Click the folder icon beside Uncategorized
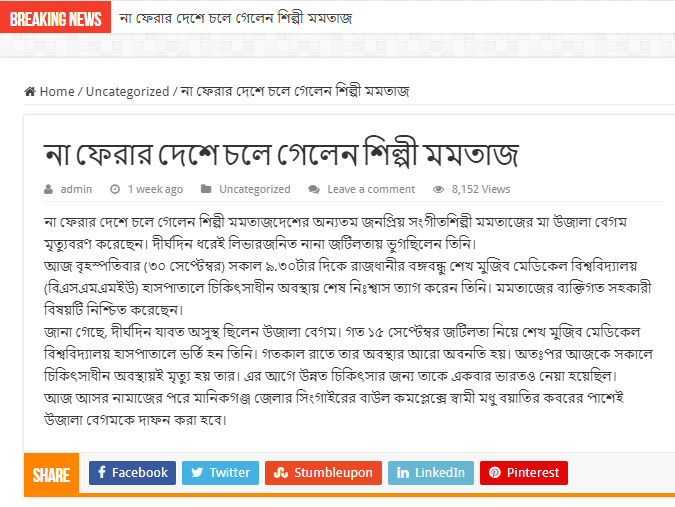The height and width of the screenshot is (507, 675). pyautogui.click(x=206, y=189)
